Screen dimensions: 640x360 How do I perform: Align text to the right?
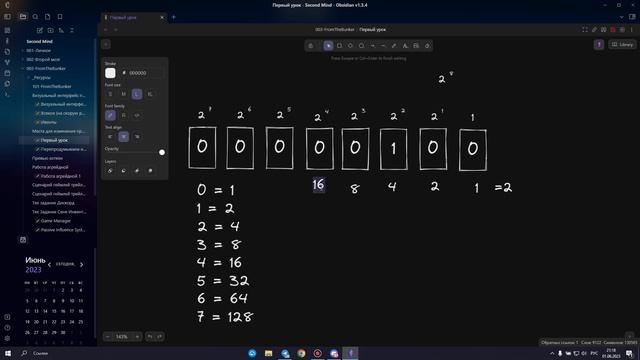(x=137, y=137)
